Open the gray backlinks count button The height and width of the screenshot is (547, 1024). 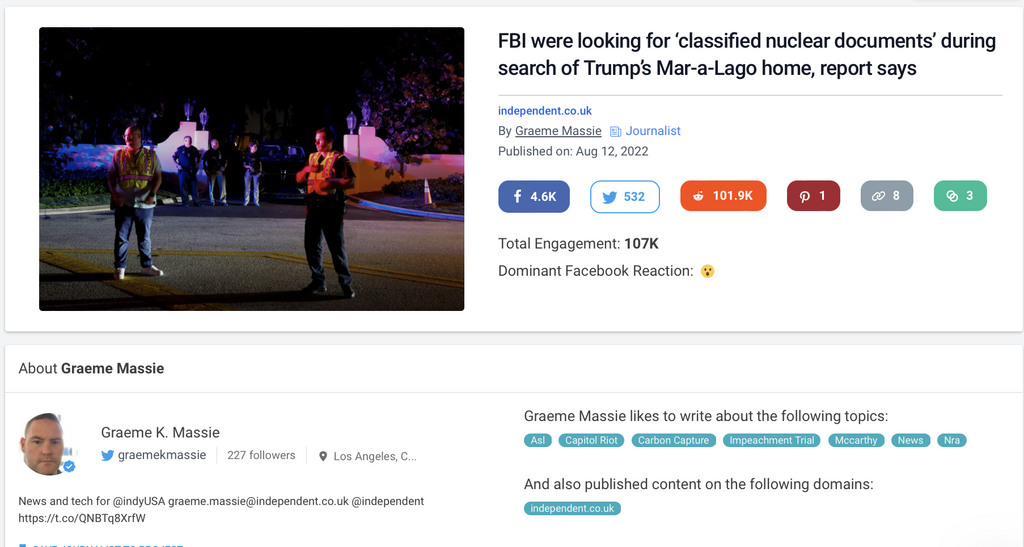tap(886, 196)
